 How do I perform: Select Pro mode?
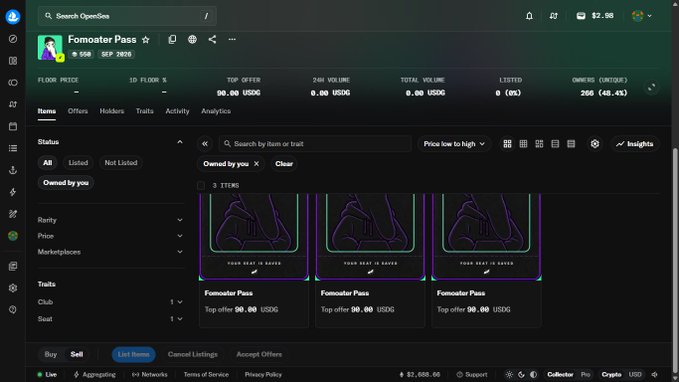pyautogui.click(x=585, y=375)
